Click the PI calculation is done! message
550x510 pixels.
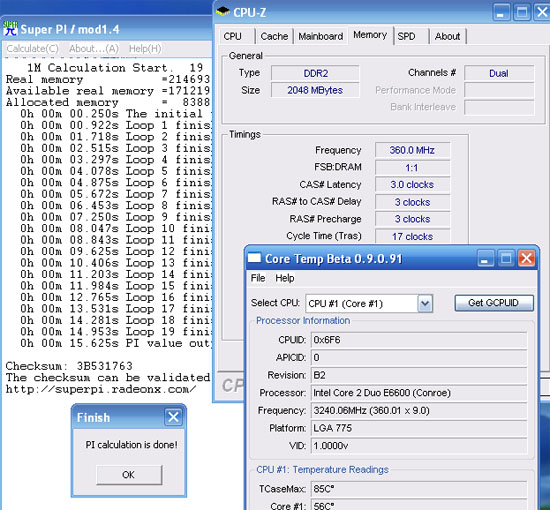(132, 445)
